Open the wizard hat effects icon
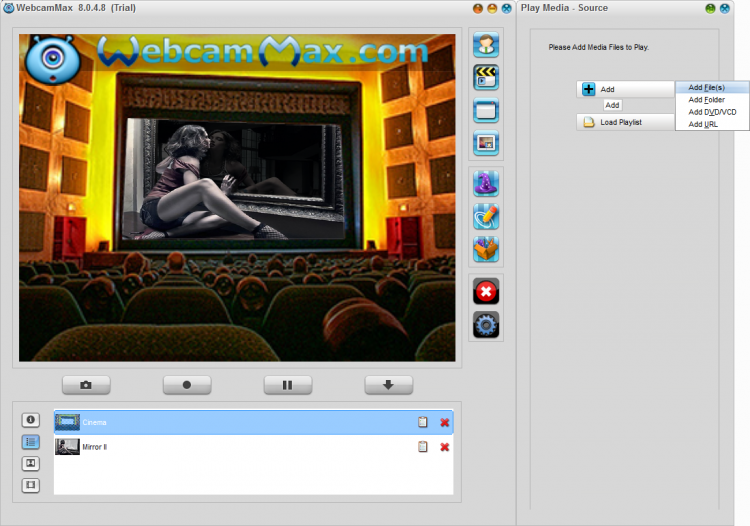This screenshot has height=526, width=750. coord(486,184)
